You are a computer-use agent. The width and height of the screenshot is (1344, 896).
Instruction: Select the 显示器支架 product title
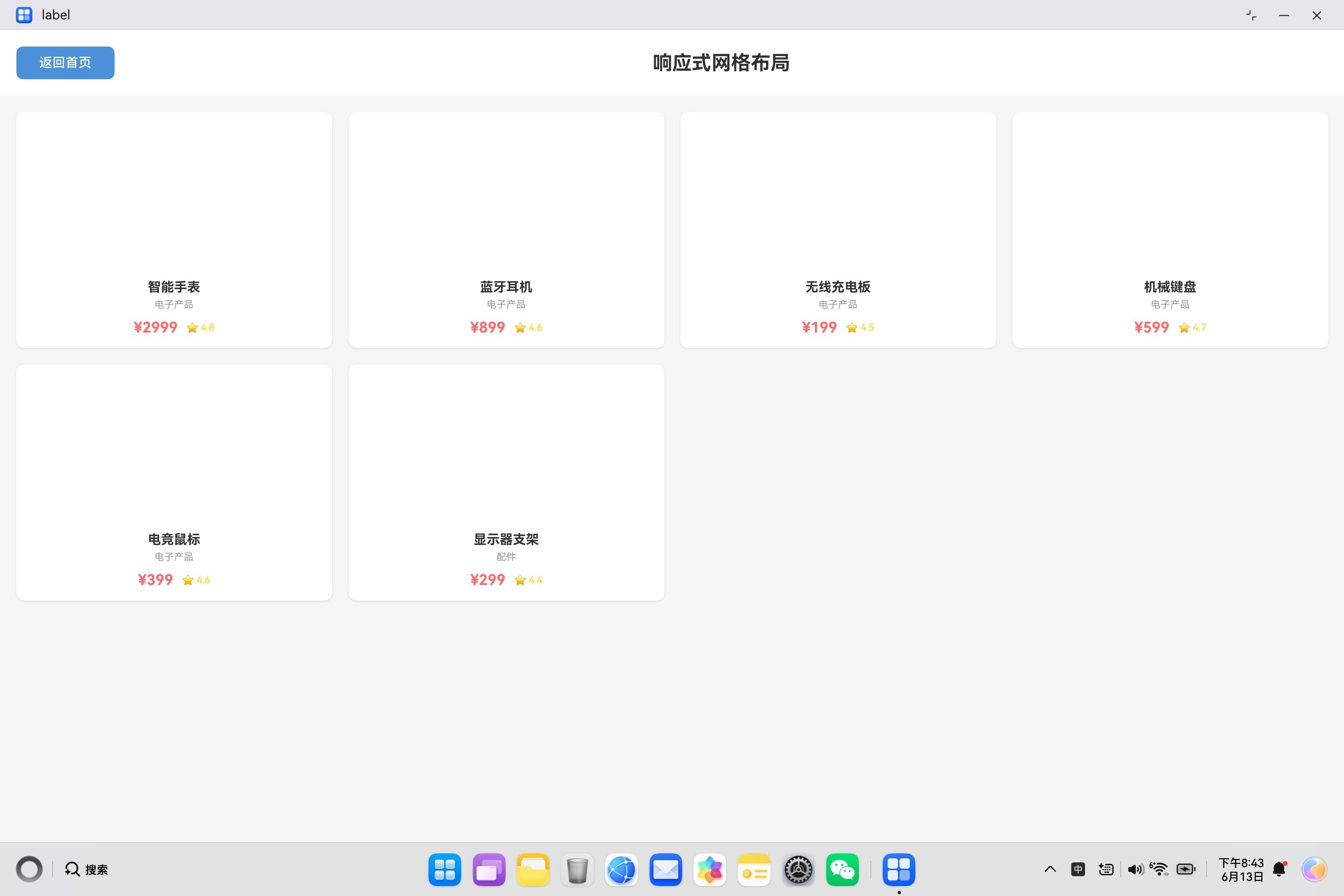pos(506,539)
